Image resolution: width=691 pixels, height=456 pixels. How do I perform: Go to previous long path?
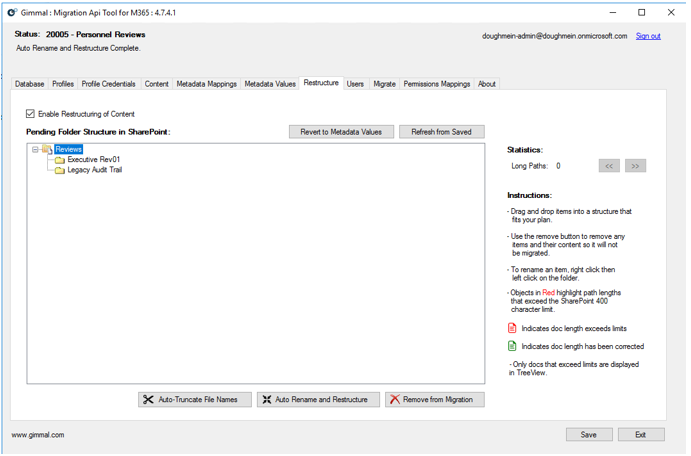(x=609, y=166)
